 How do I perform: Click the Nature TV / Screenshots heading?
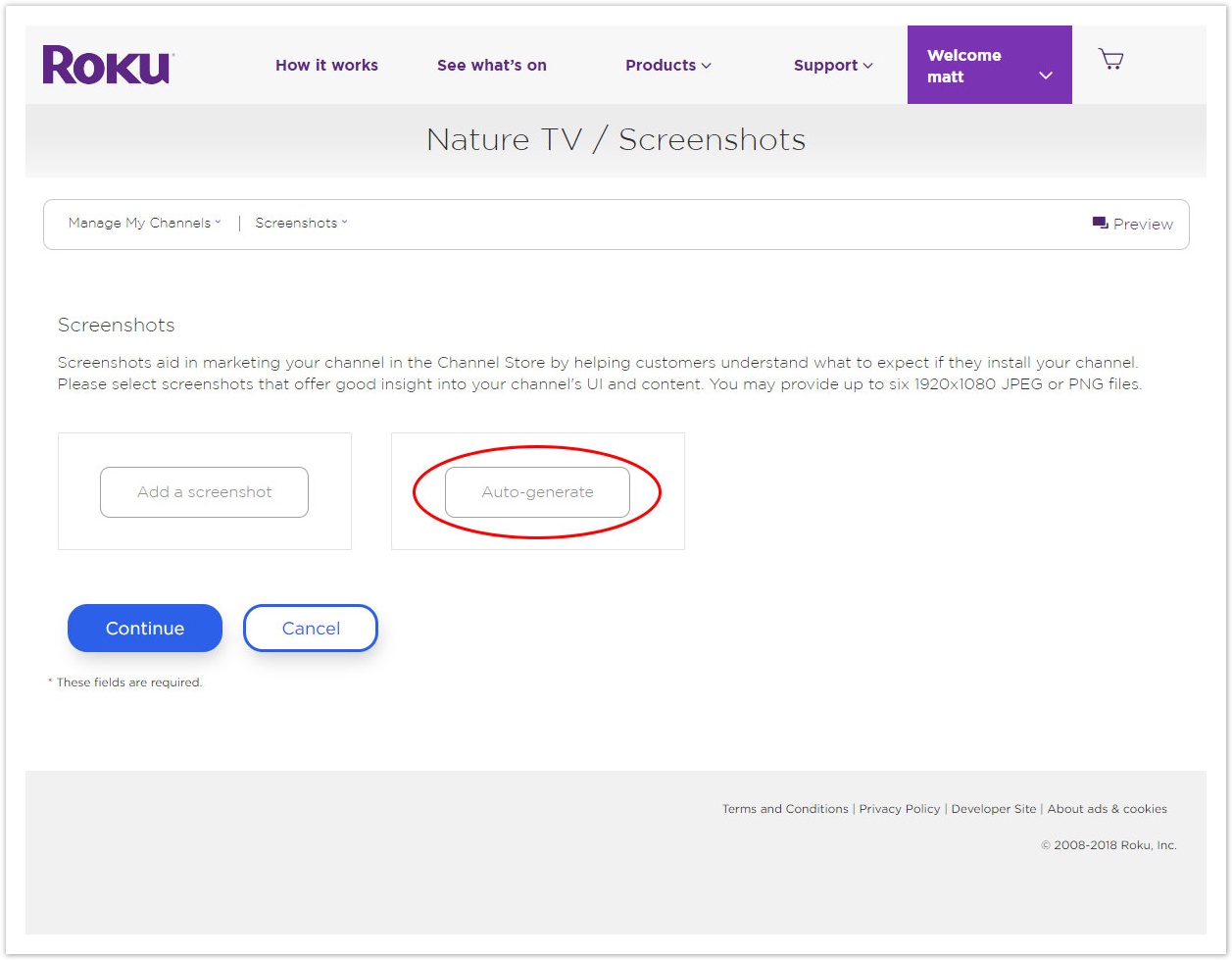(x=616, y=139)
